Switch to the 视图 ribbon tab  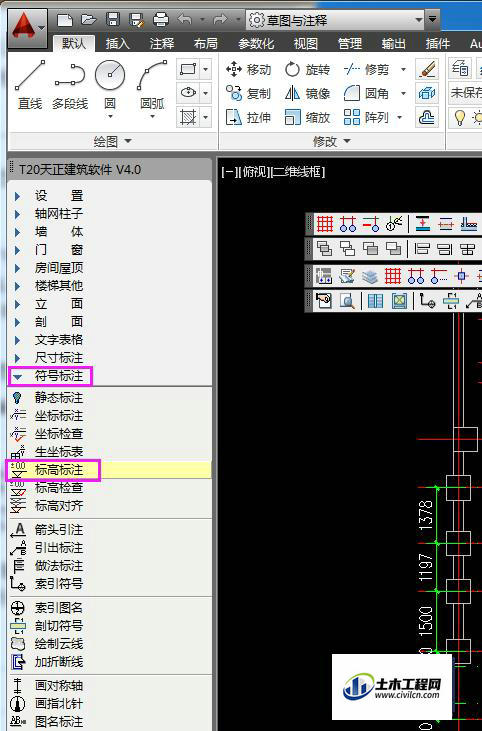(306, 43)
